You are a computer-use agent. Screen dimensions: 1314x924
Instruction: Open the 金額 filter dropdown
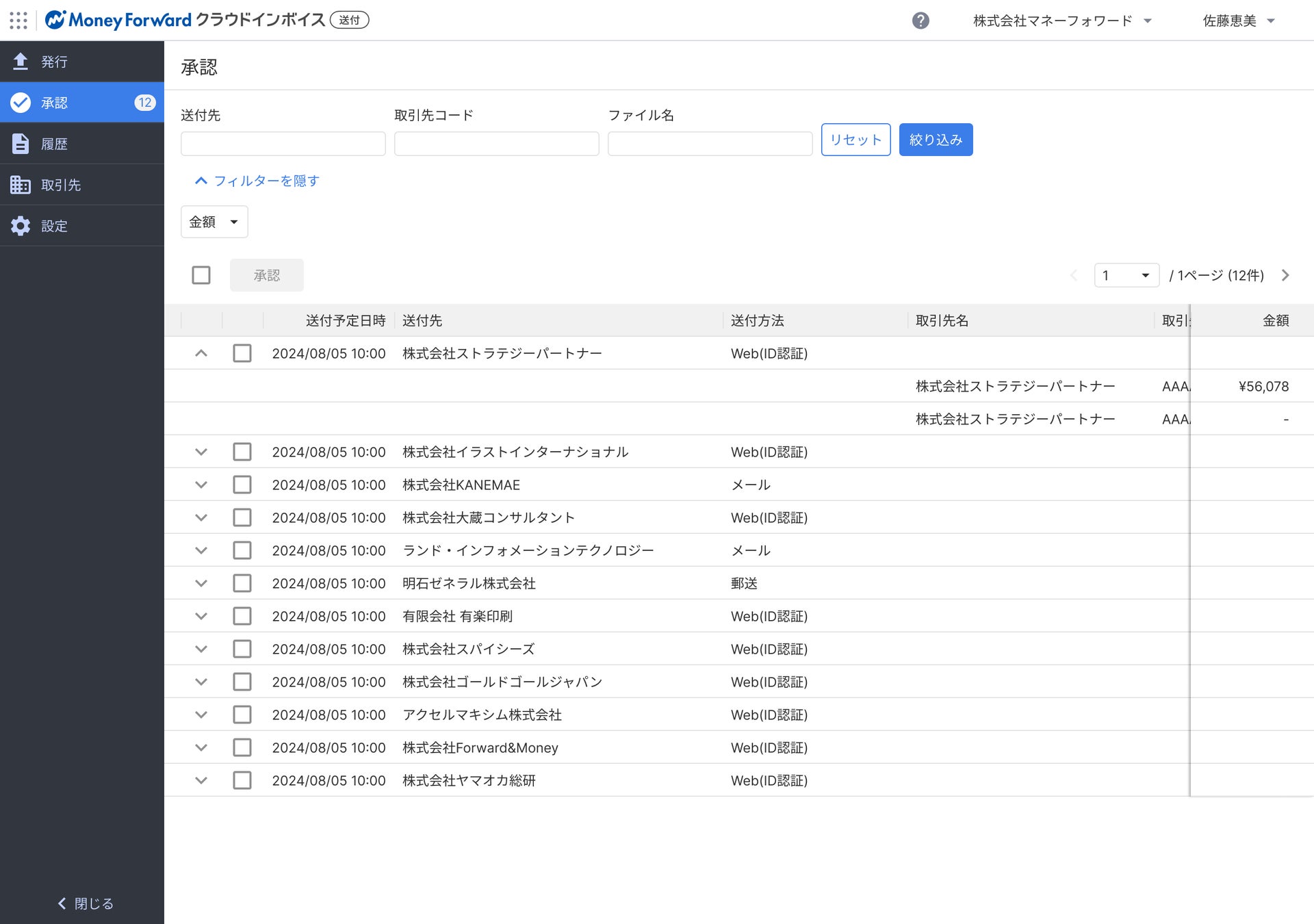[x=214, y=222]
